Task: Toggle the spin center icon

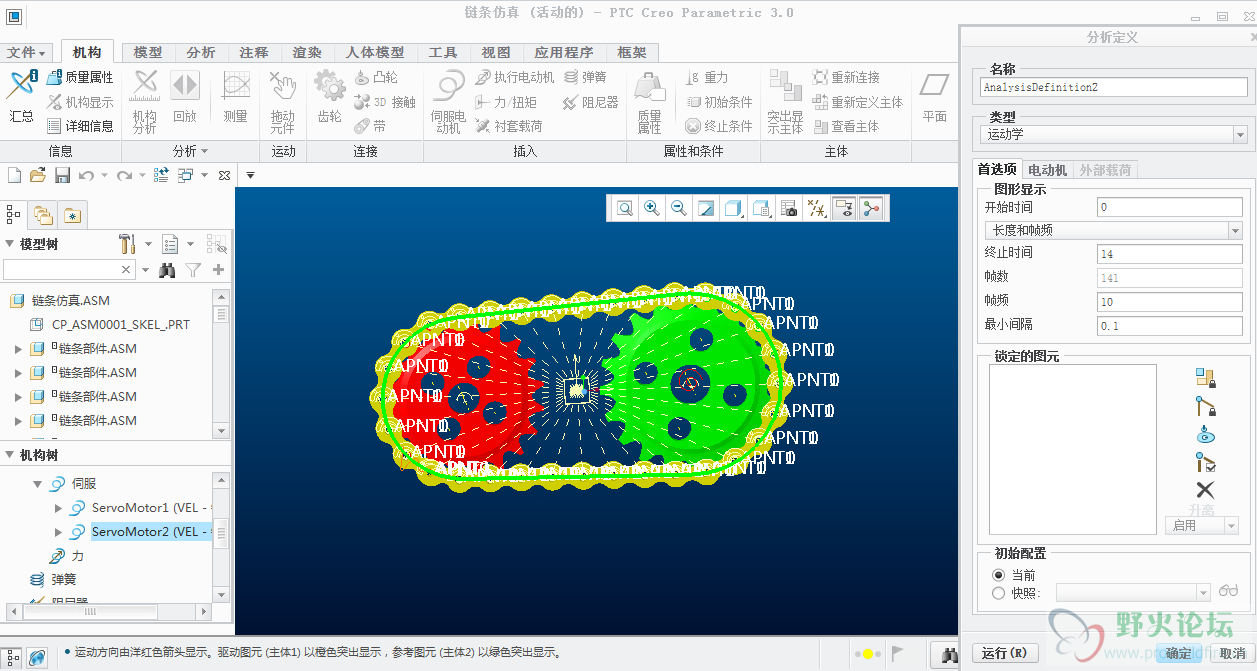Action: click(x=872, y=208)
